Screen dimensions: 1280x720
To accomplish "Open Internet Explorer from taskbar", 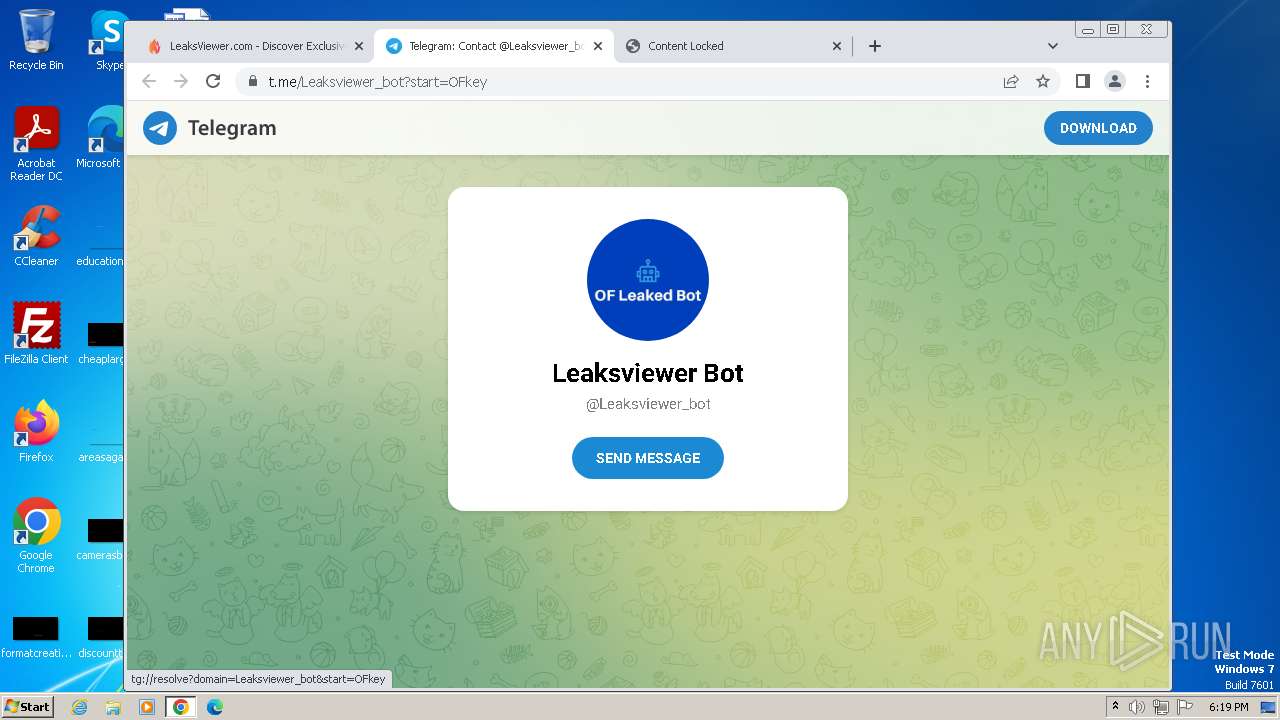I will click(x=80, y=707).
